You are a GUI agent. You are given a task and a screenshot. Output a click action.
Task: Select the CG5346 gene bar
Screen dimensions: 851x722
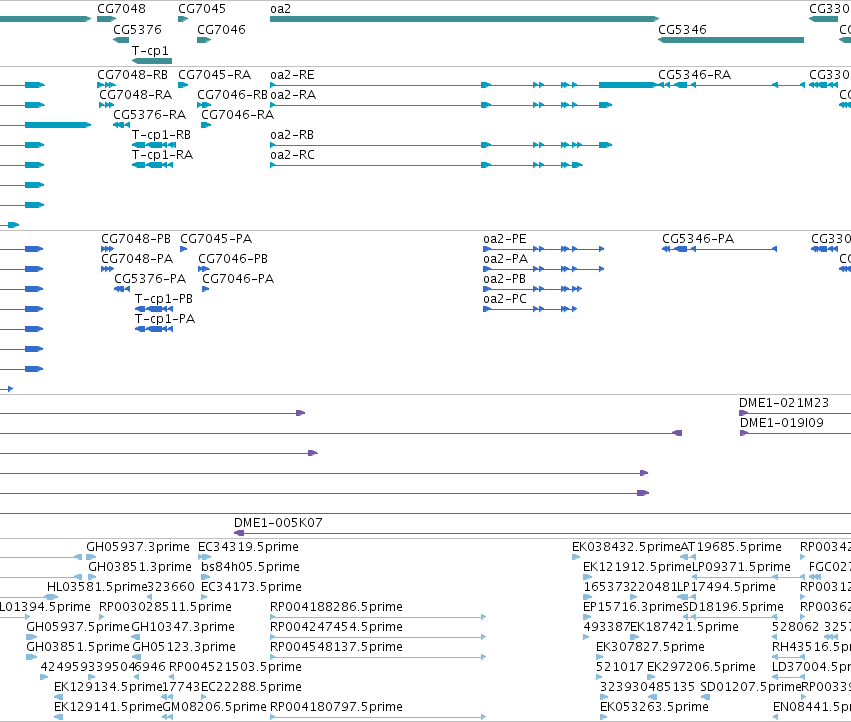coord(731,40)
